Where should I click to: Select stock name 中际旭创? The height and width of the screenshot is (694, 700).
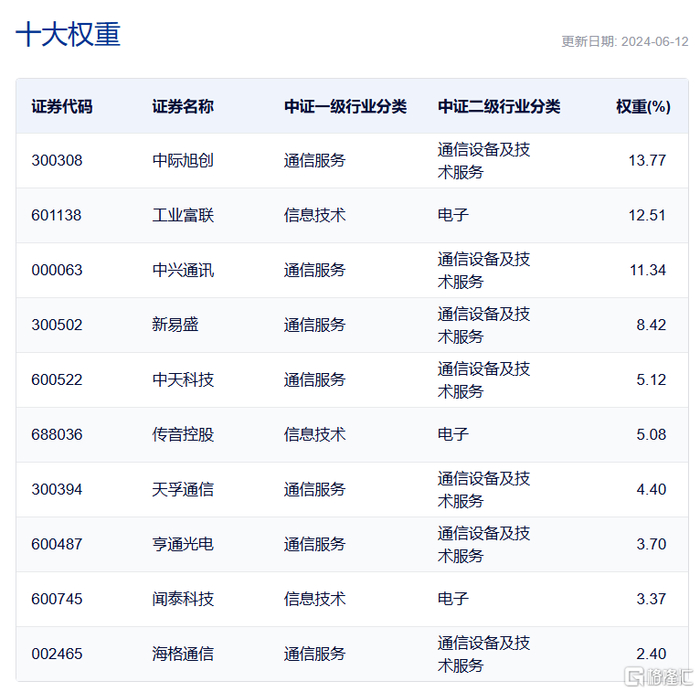pos(183,160)
